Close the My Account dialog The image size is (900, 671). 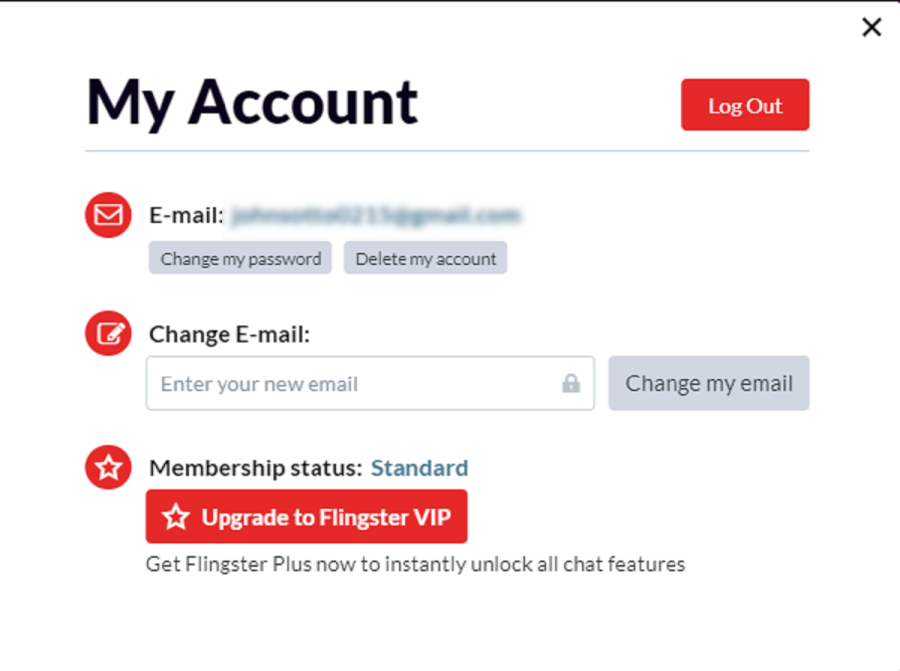point(871,27)
